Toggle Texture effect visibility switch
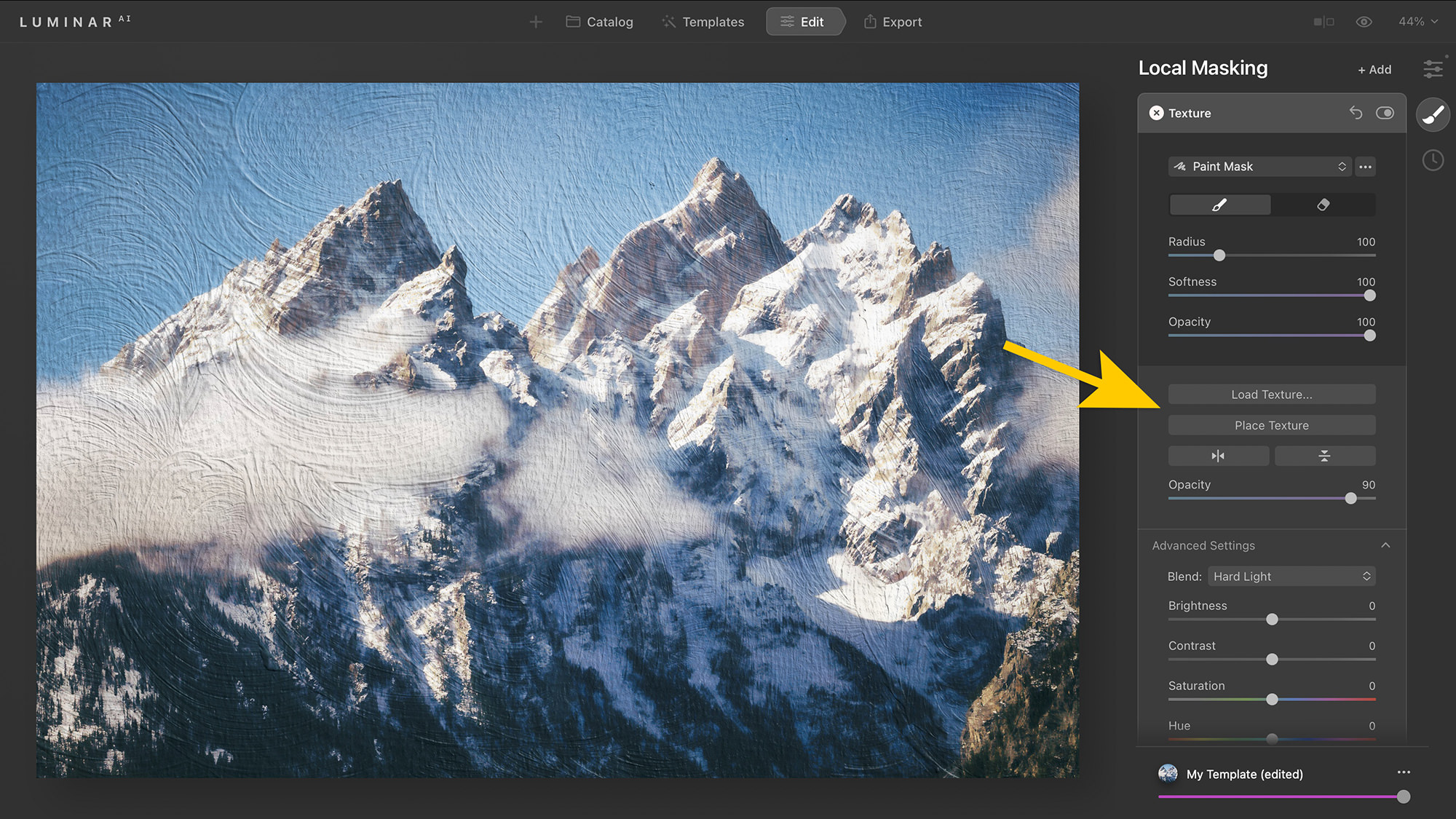1456x819 pixels. [x=1385, y=113]
